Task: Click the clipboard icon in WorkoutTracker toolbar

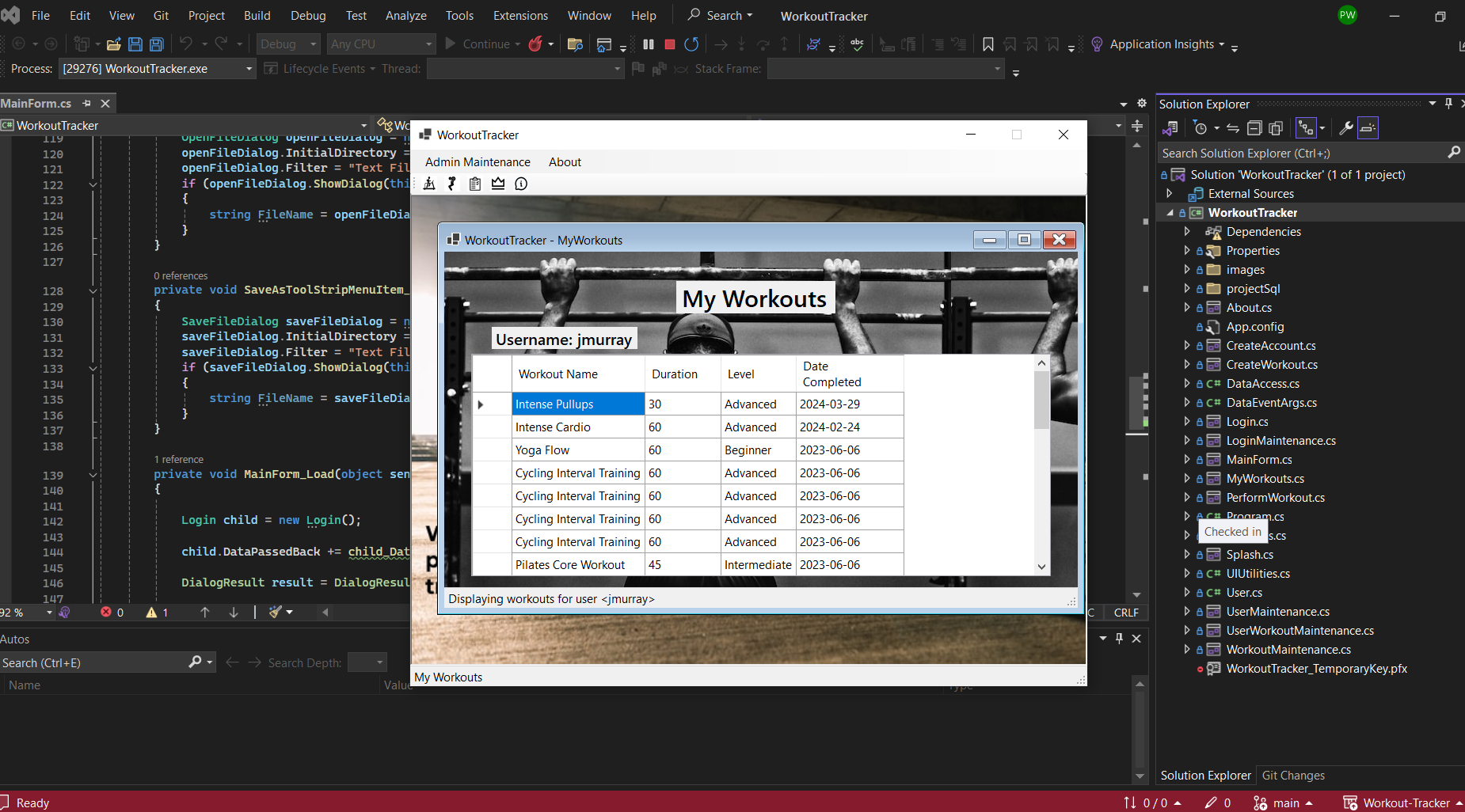Action: pos(475,184)
